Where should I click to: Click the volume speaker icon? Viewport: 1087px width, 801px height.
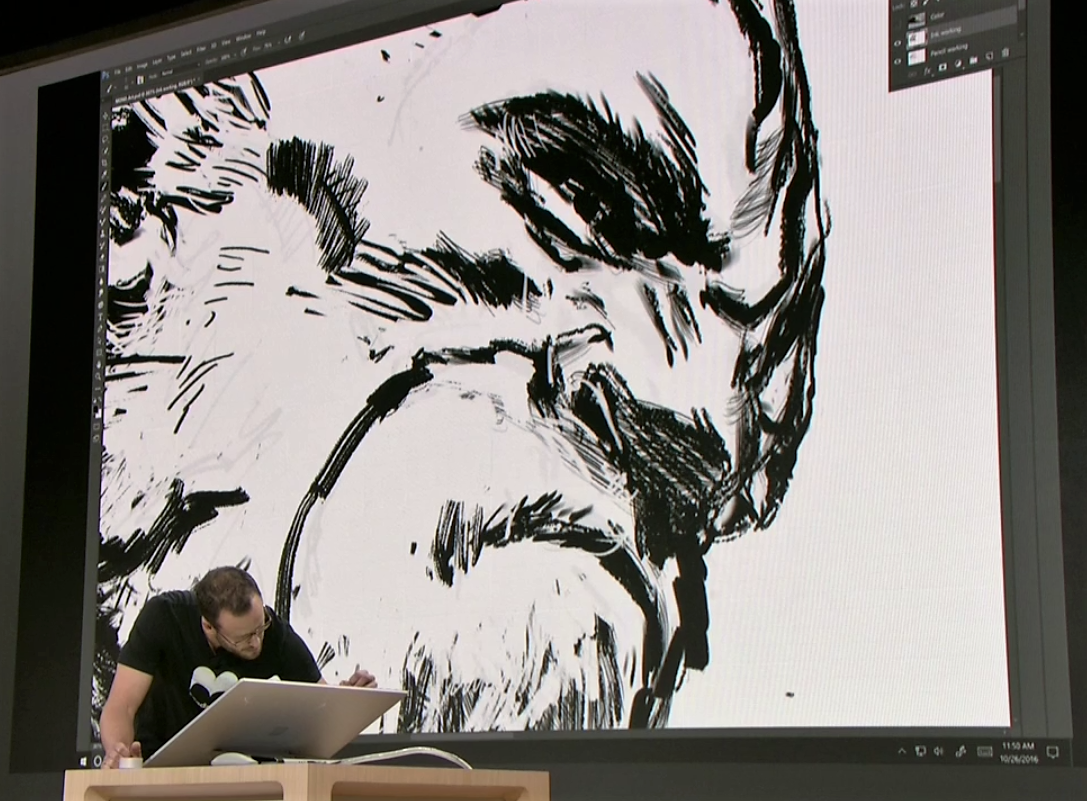click(x=939, y=750)
